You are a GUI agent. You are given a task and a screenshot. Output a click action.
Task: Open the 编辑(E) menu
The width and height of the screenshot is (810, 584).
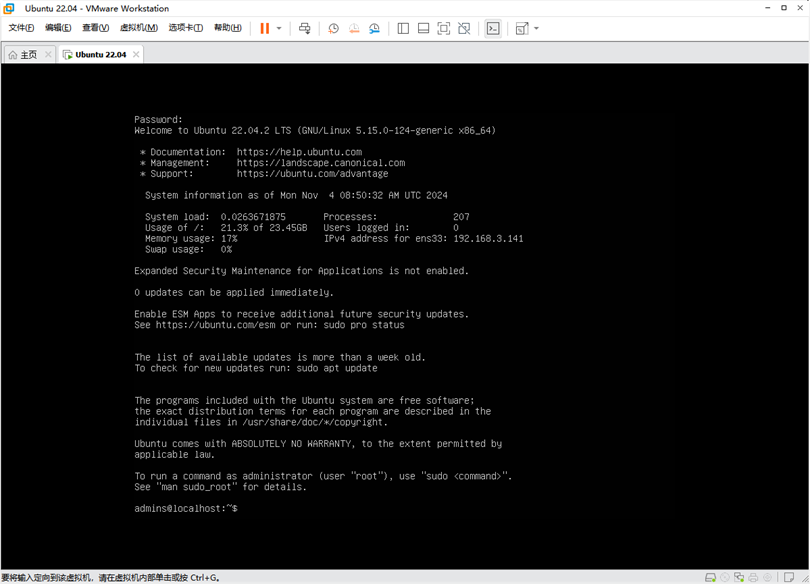(x=58, y=28)
